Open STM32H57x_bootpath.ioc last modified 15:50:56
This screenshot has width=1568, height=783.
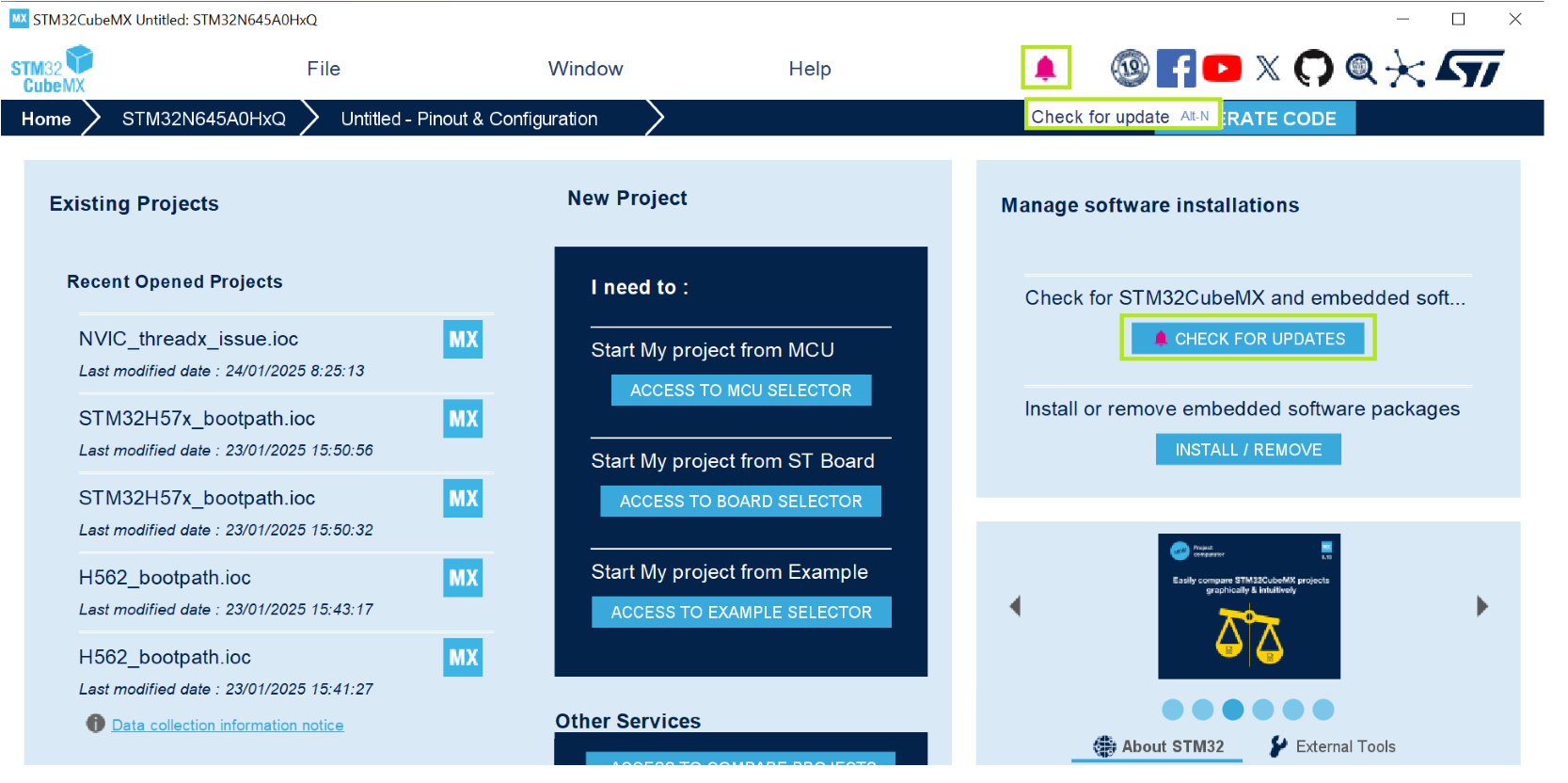[197, 419]
